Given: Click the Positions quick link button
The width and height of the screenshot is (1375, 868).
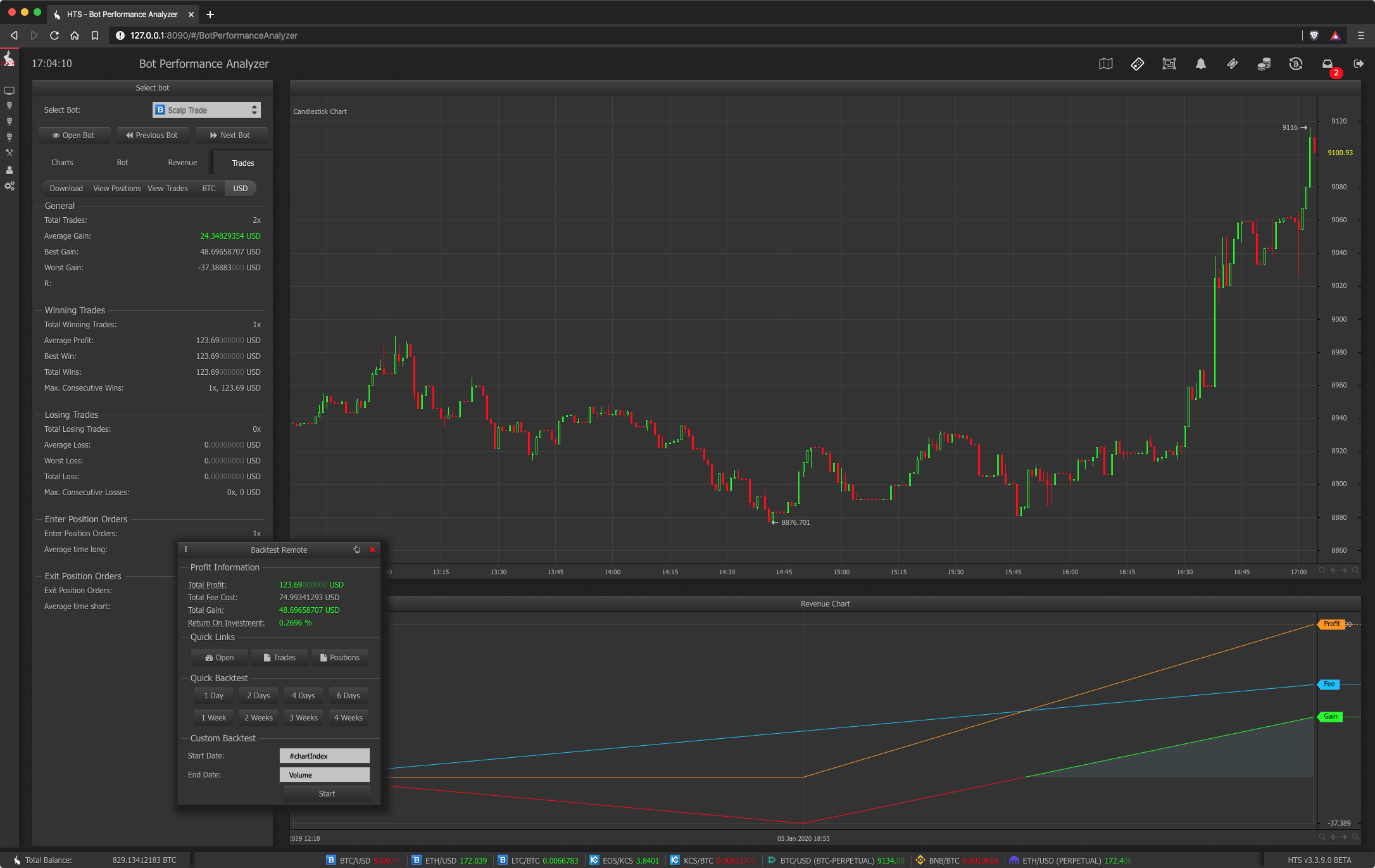Looking at the screenshot, I should pos(340,658).
